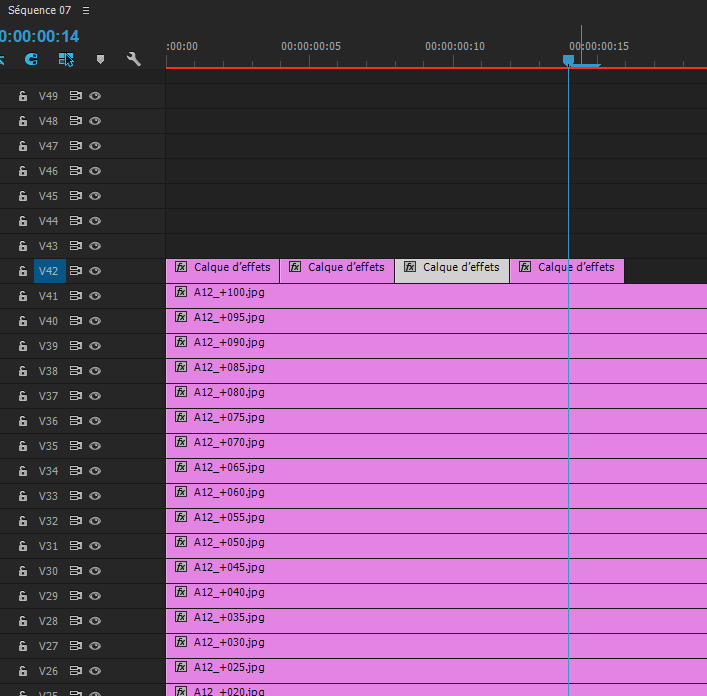Toggle eye icon for track V30
The height and width of the screenshot is (696, 707).
pyautogui.click(x=95, y=571)
